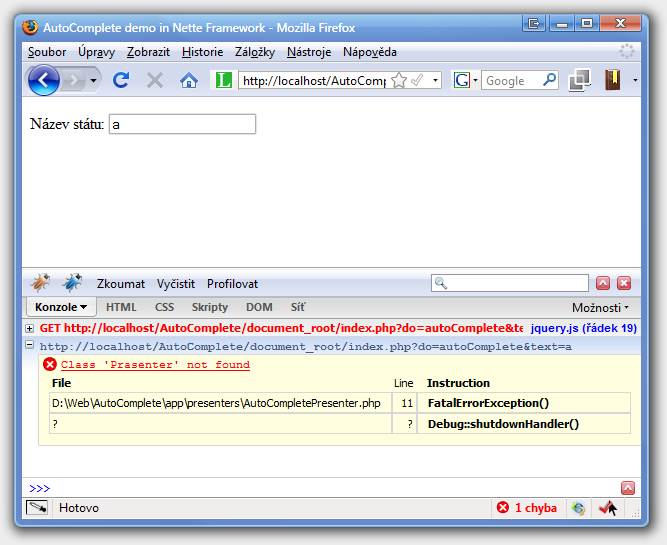Screen dimensions: 667x545
Task: Open the Nápověda menu
Action: point(370,52)
